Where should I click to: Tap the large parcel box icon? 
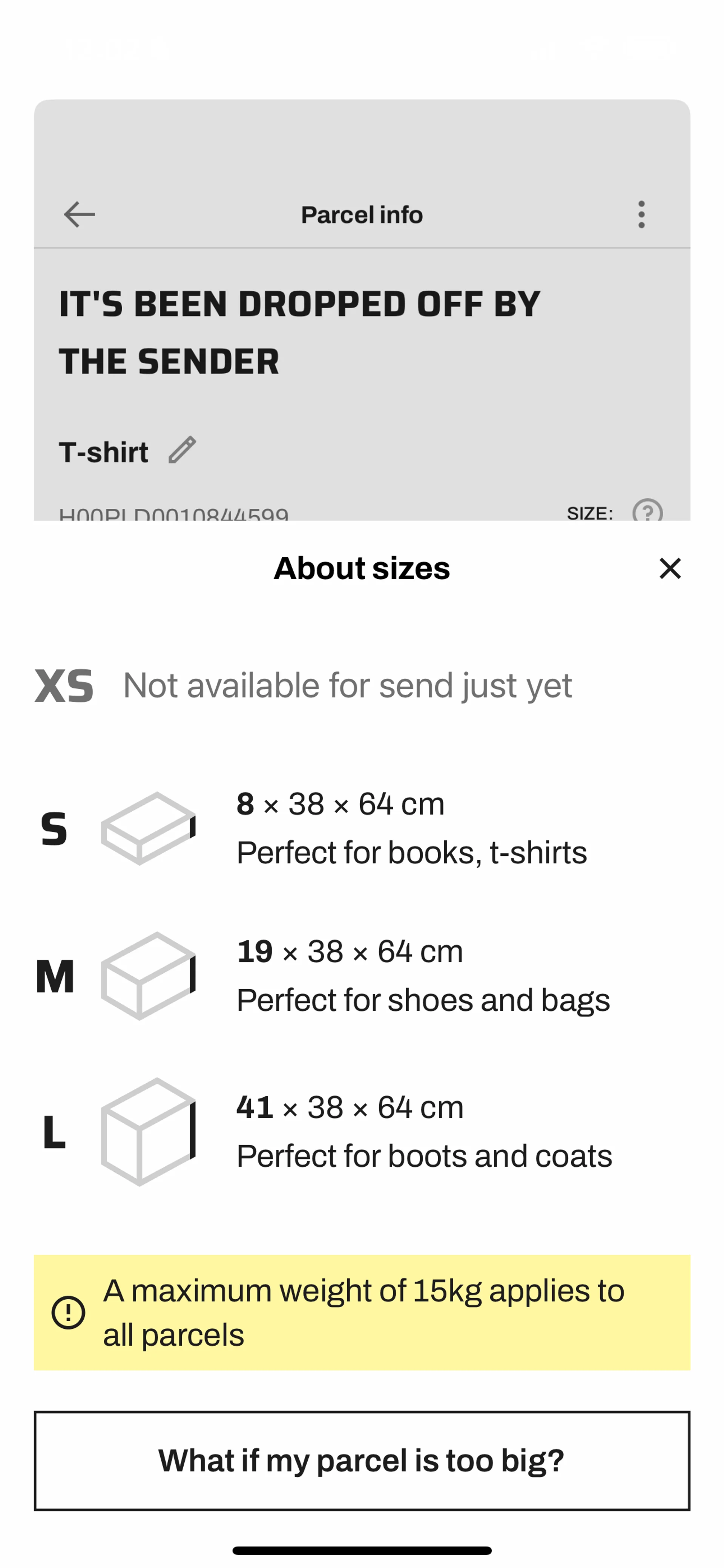[148, 1132]
